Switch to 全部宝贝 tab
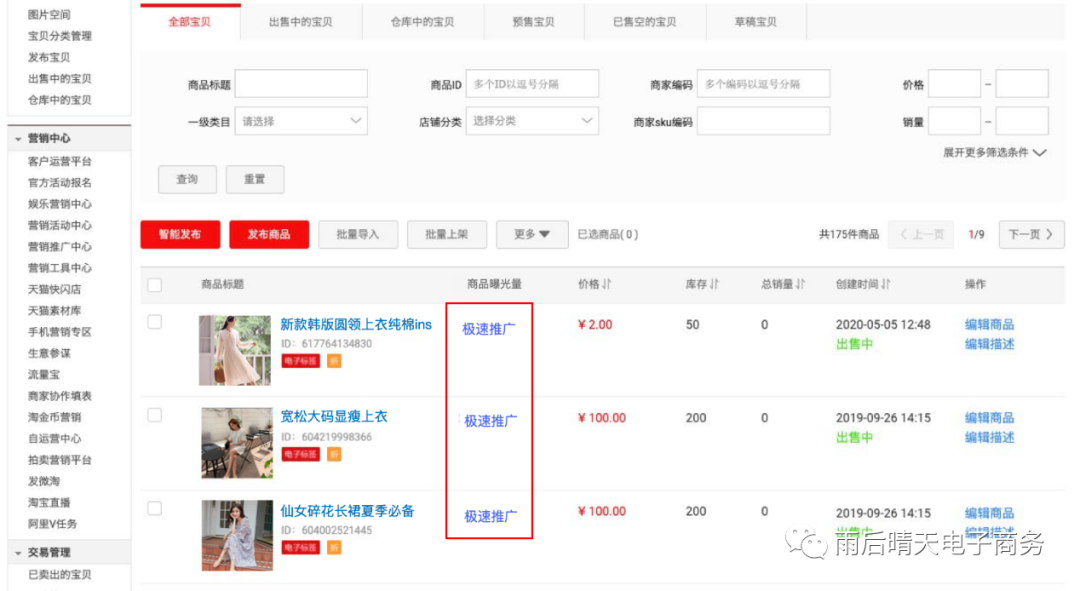1080x591 pixels. click(x=190, y=22)
